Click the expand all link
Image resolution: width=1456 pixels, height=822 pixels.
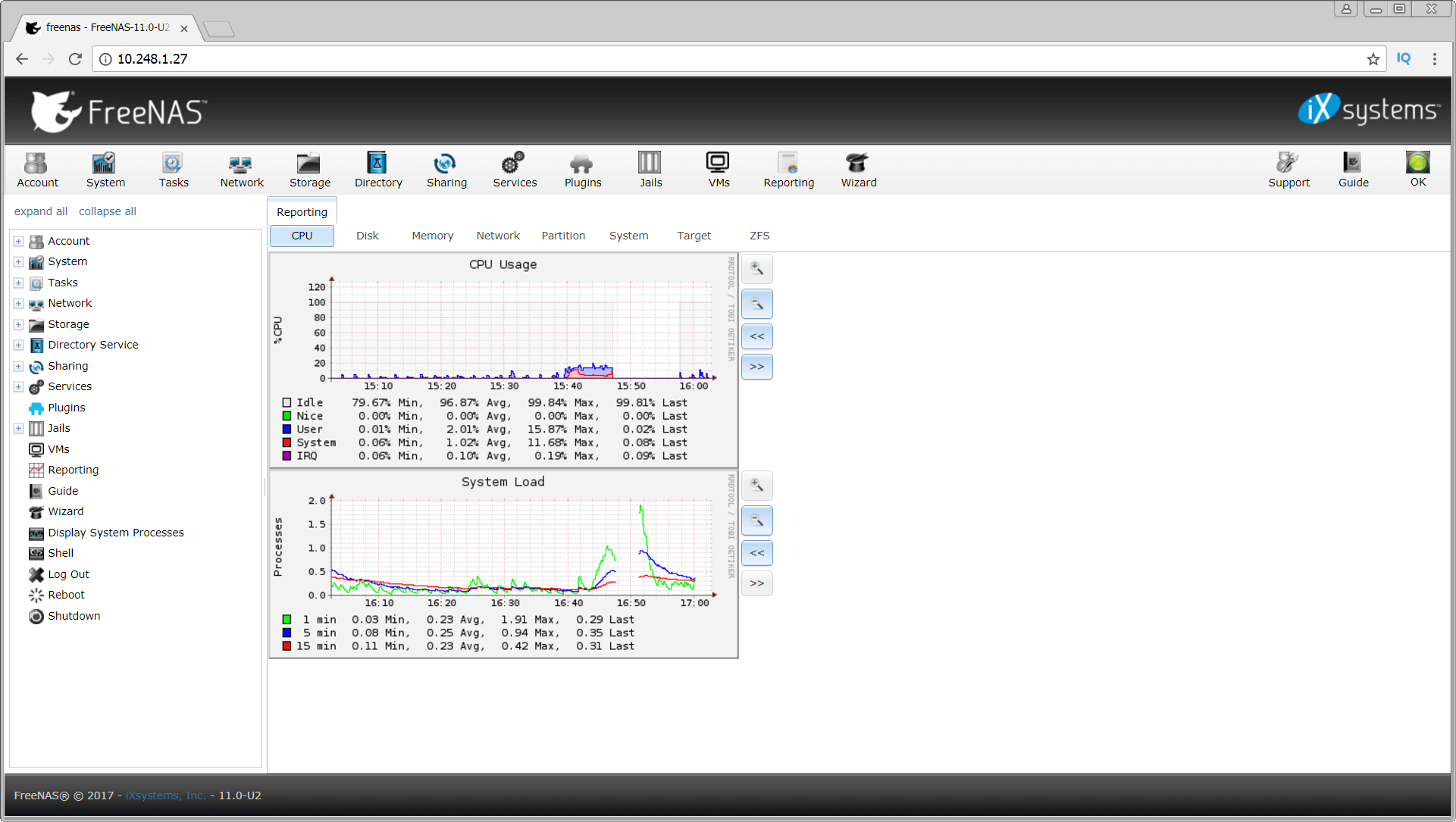click(x=41, y=211)
